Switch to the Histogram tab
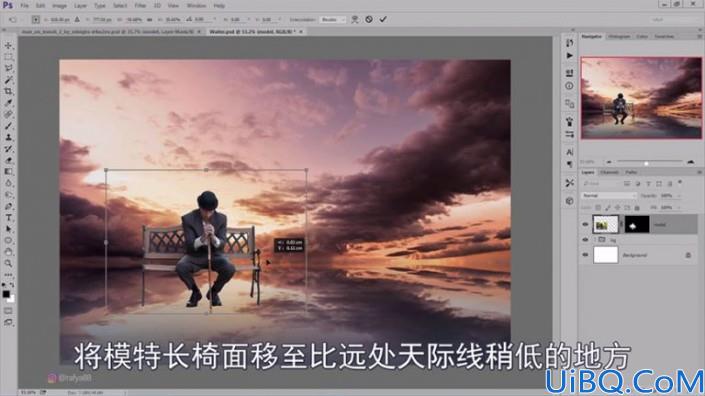 (619, 36)
